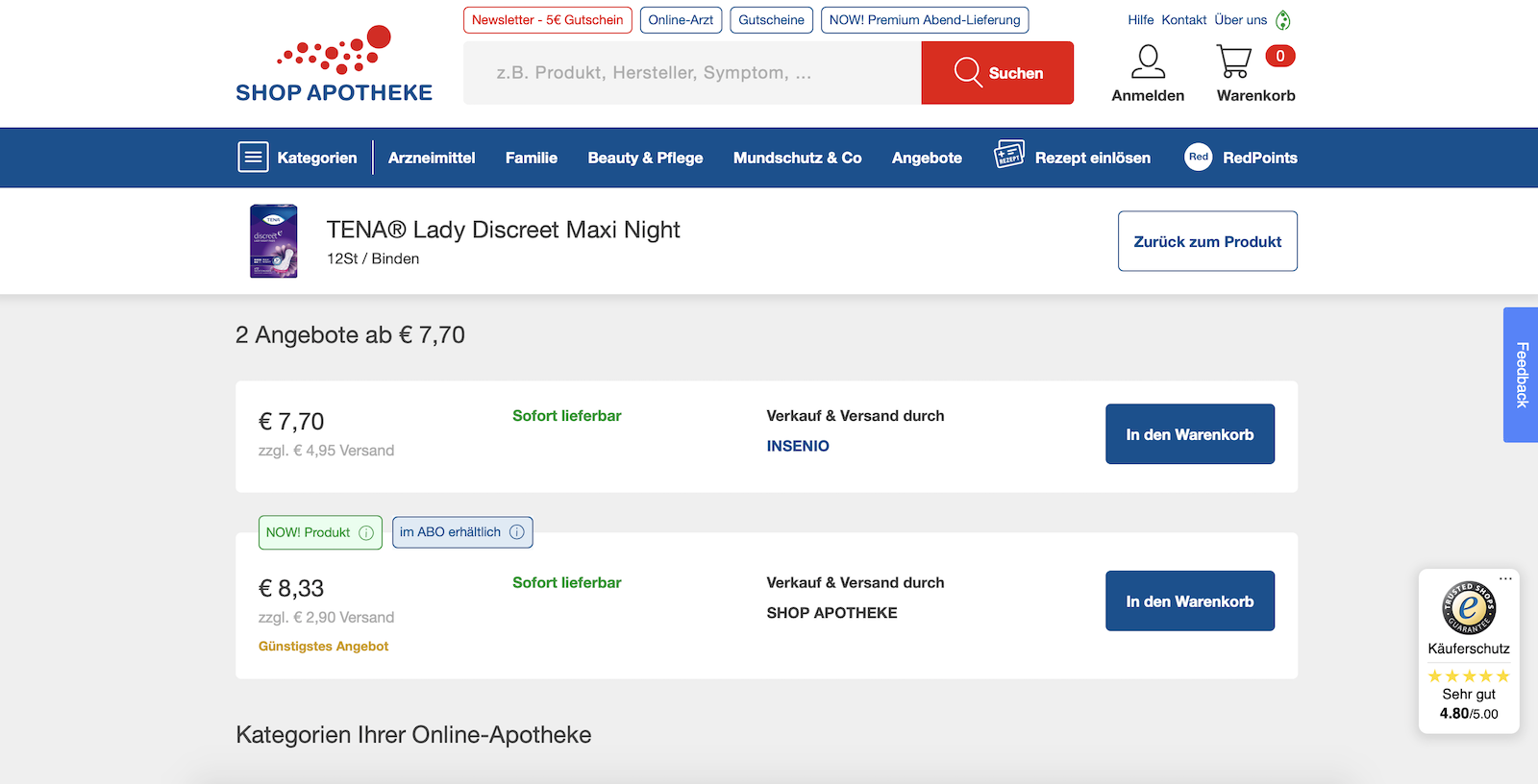
Task: Click the Shop Apotheke logo
Action: click(x=334, y=65)
